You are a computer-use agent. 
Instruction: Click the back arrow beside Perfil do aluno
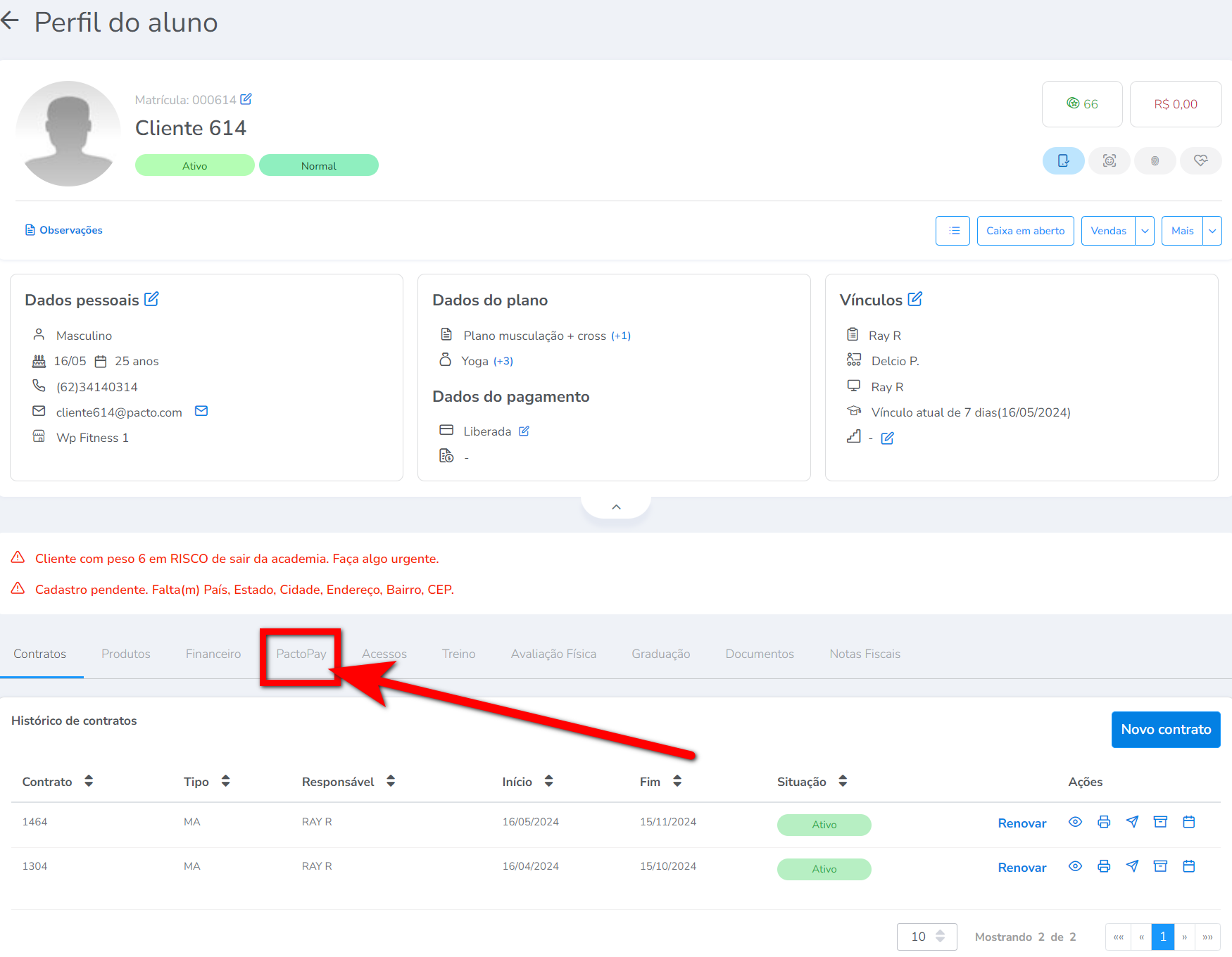[x=10, y=21]
